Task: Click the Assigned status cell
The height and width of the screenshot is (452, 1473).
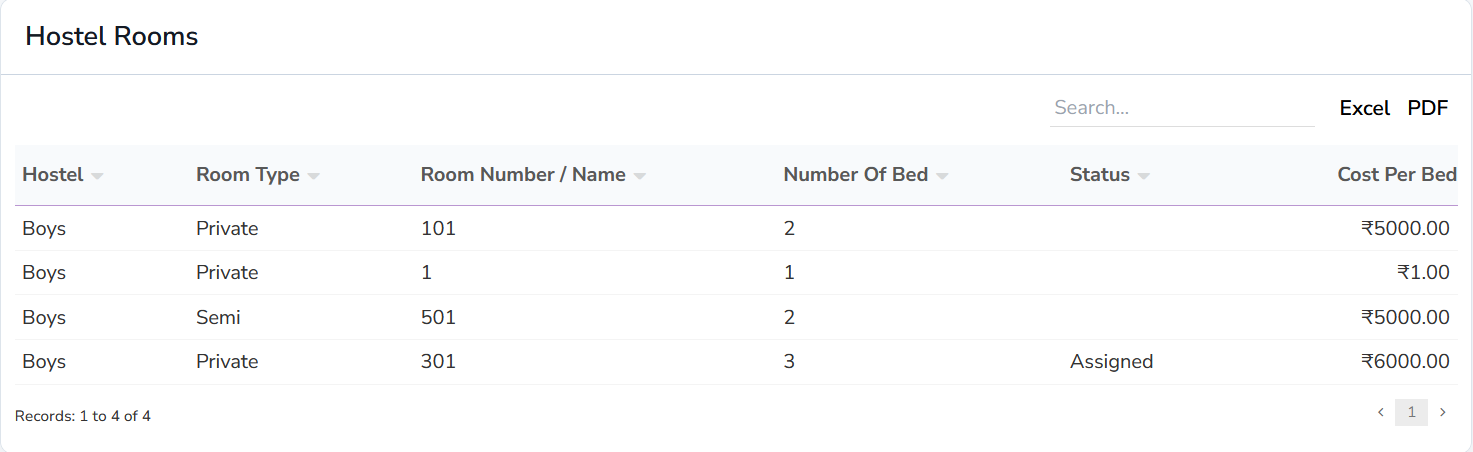Action: tap(1111, 362)
